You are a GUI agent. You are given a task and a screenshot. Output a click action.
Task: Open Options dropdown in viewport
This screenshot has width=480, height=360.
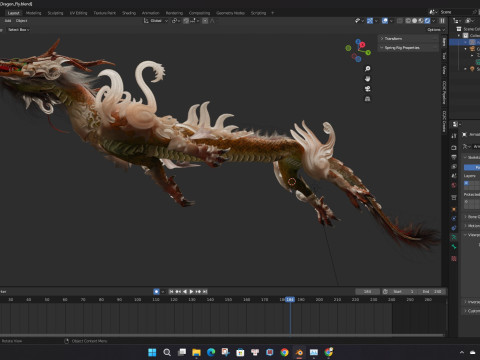pyautogui.click(x=436, y=30)
